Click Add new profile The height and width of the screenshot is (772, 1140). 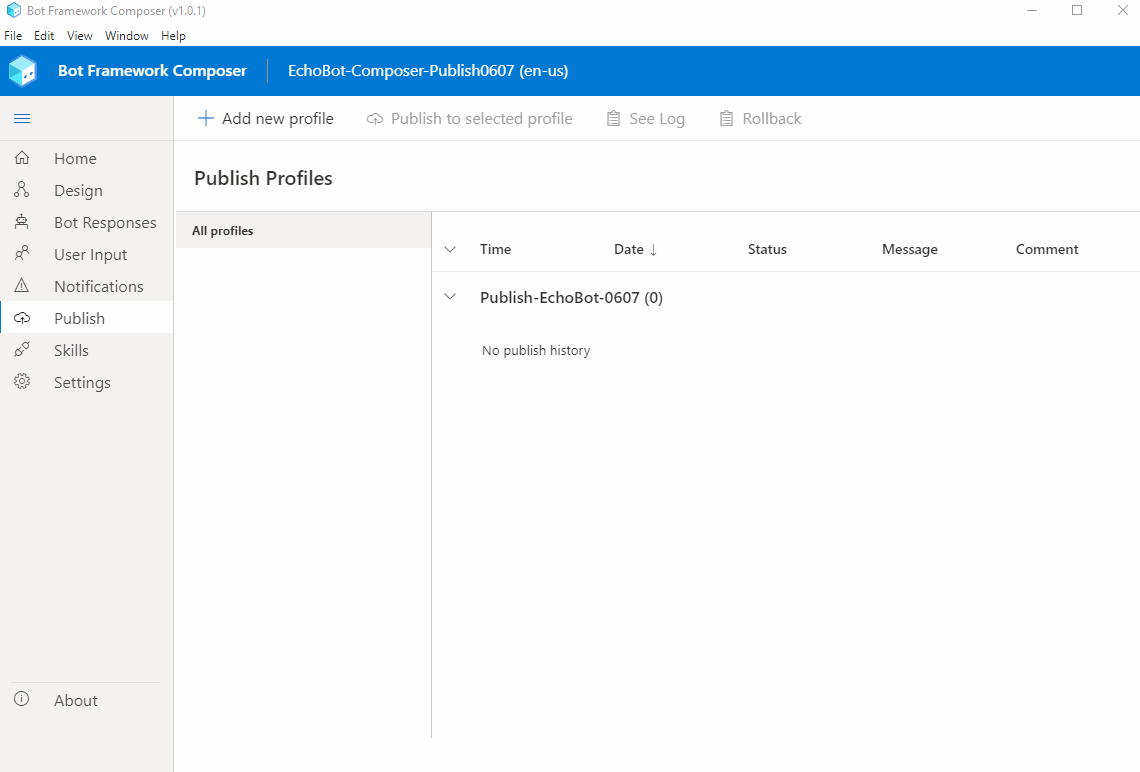[265, 118]
